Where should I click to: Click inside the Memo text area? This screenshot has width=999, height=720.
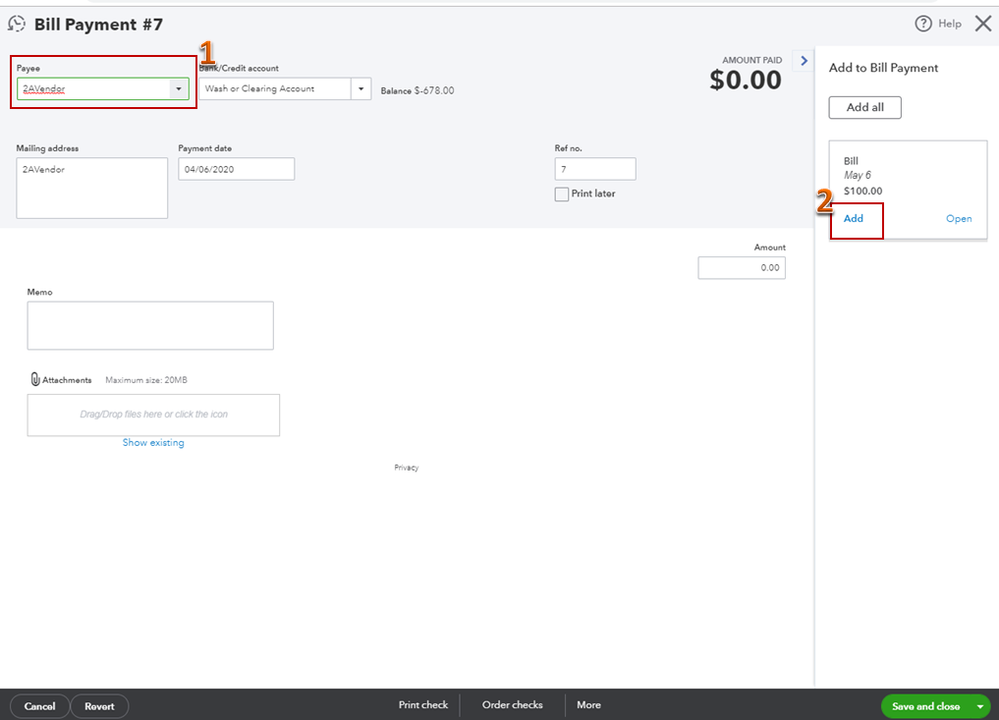(150, 326)
